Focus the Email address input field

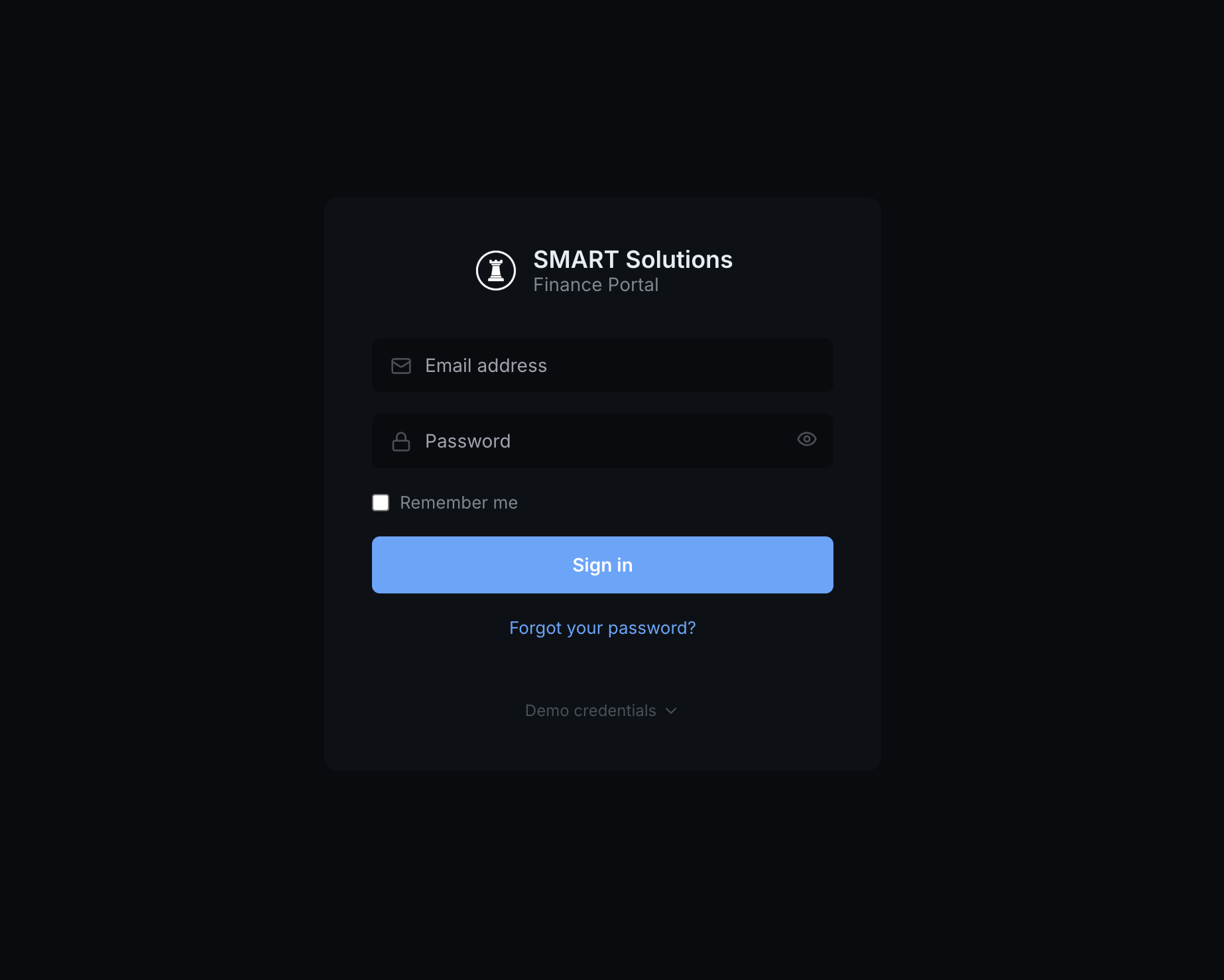coord(603,365)
